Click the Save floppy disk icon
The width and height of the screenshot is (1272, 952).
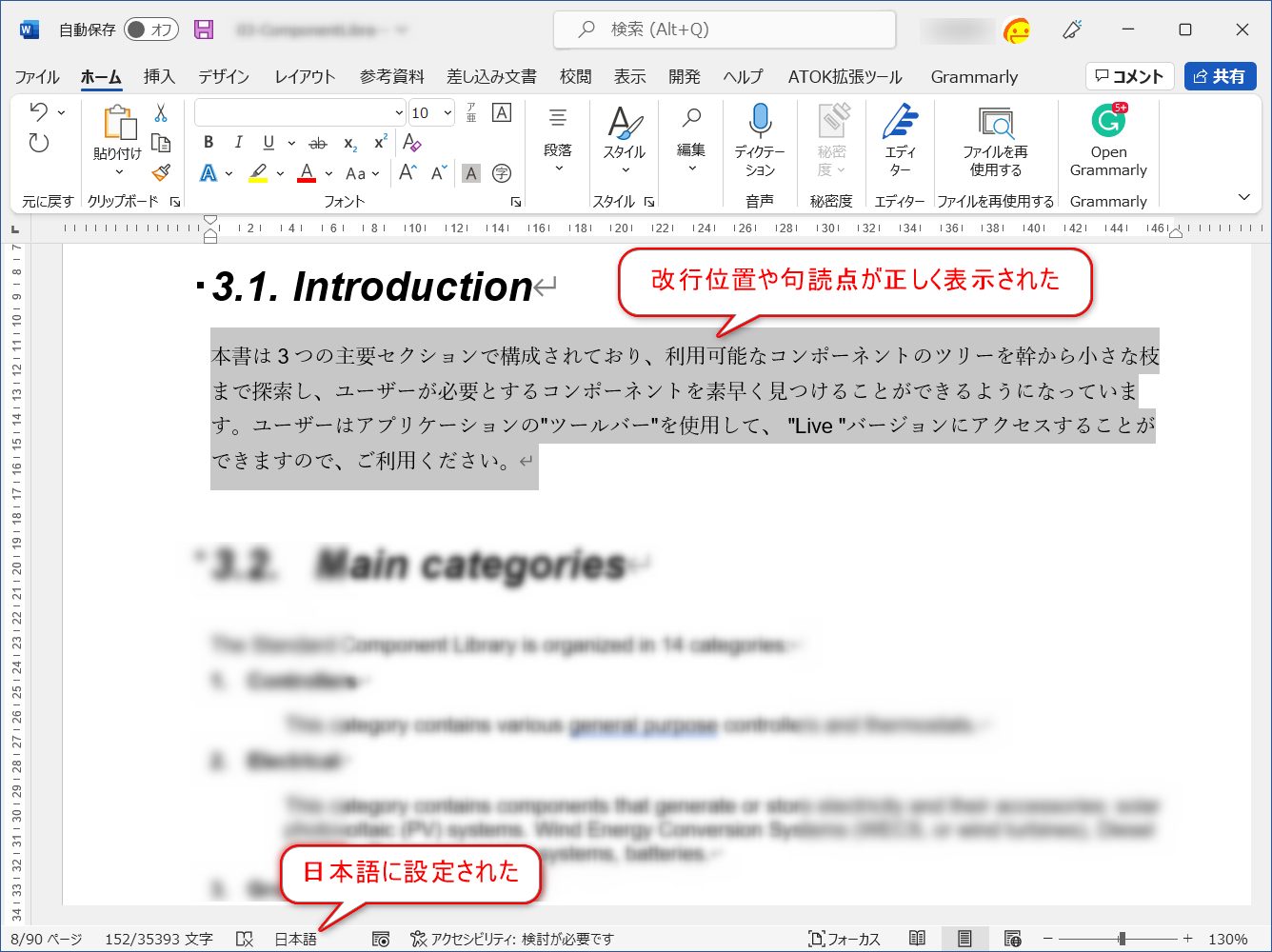point(204,30)
